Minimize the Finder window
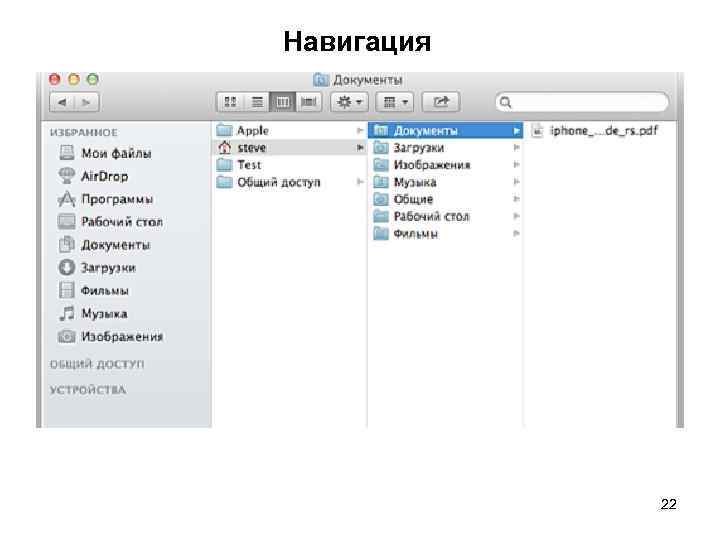The image size is (720, 540). pos(74,79)
